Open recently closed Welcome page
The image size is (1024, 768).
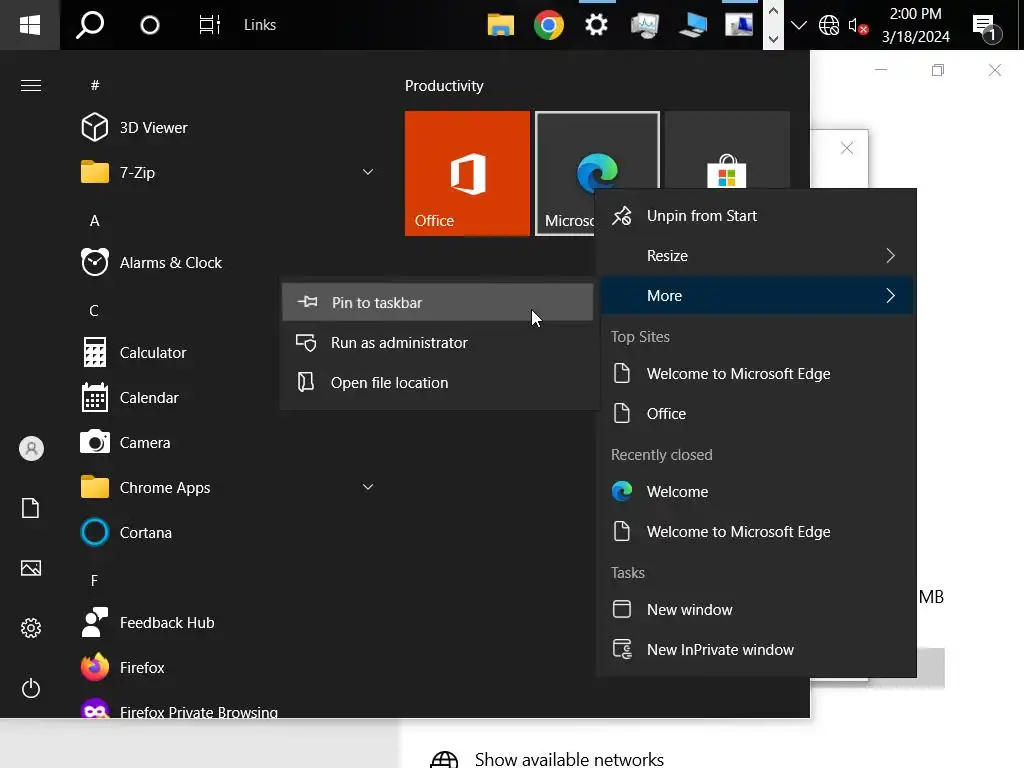756,492
